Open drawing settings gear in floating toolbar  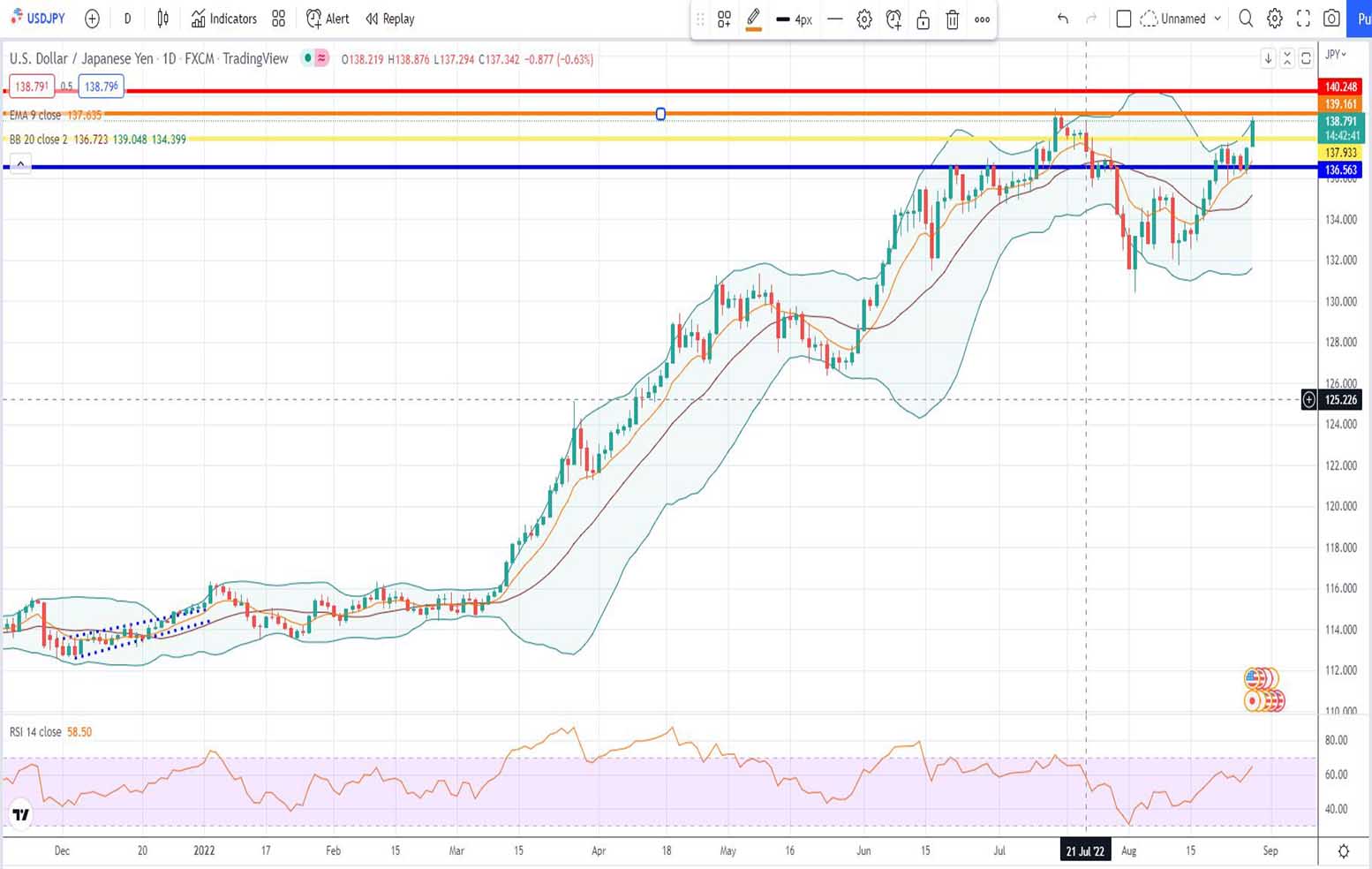pyautogui.click(x=864, y=19)
